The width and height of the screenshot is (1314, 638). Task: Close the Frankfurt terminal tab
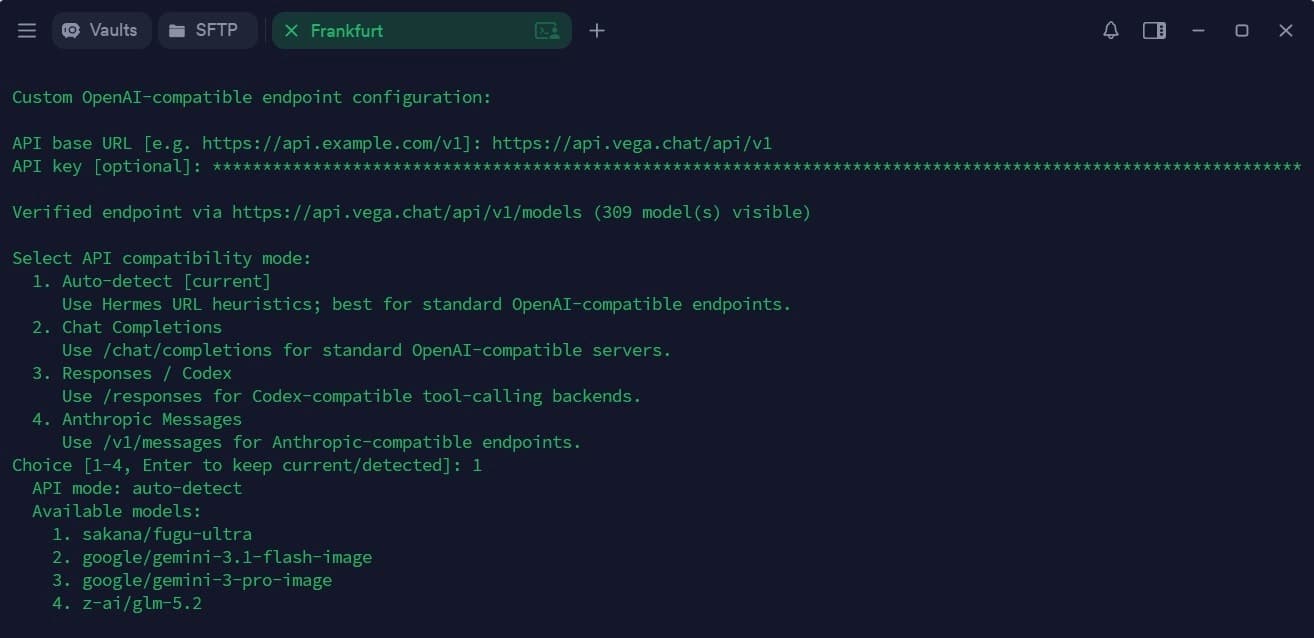(x=291, y=31)
